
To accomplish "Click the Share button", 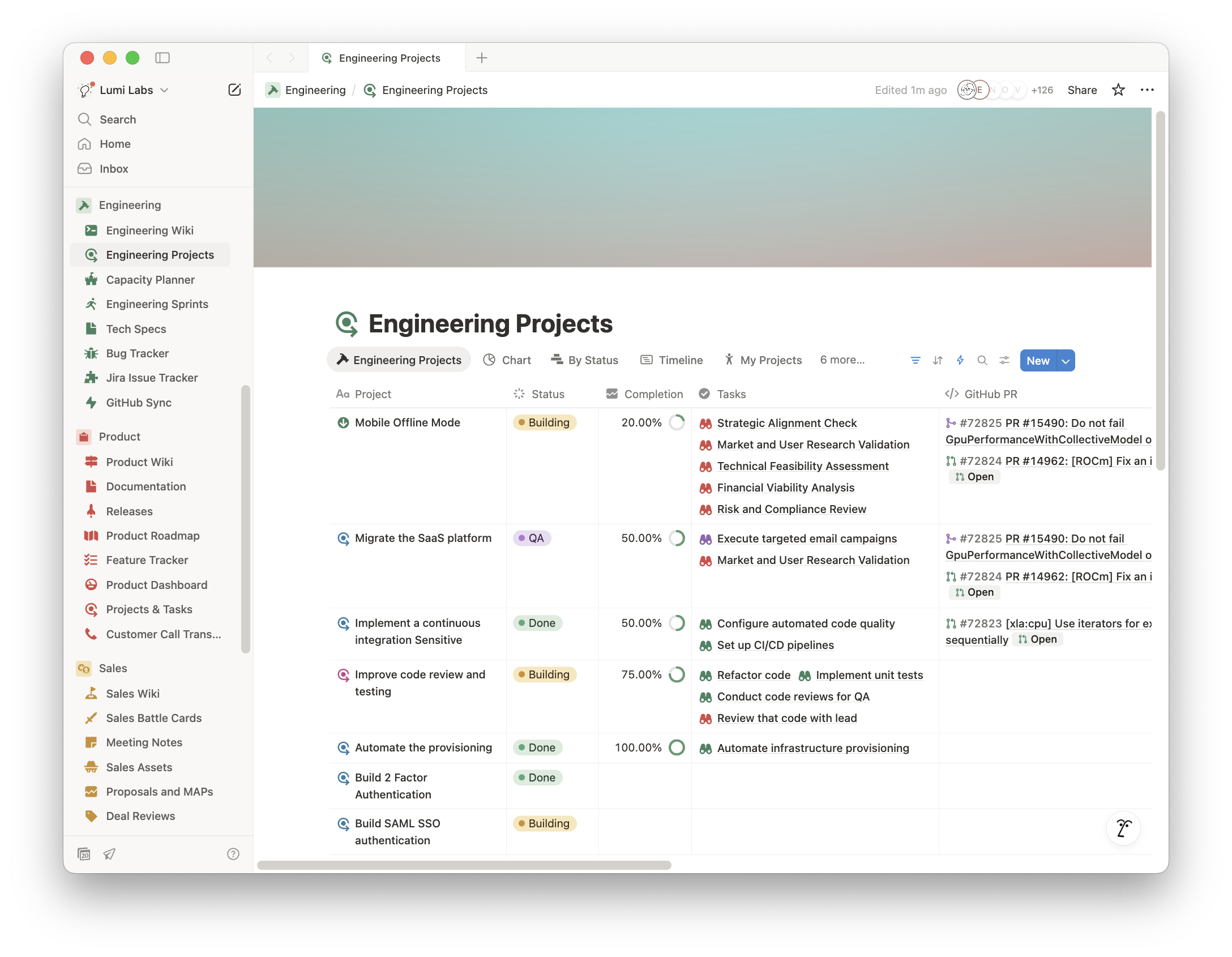I will (x=1082, y=90).
